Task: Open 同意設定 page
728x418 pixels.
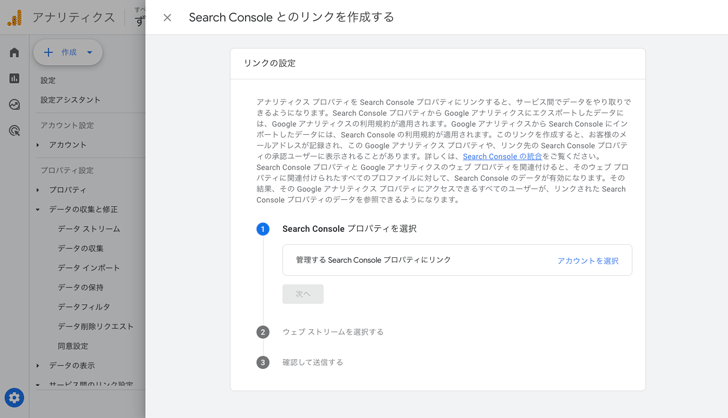Action: click(72, 346)
